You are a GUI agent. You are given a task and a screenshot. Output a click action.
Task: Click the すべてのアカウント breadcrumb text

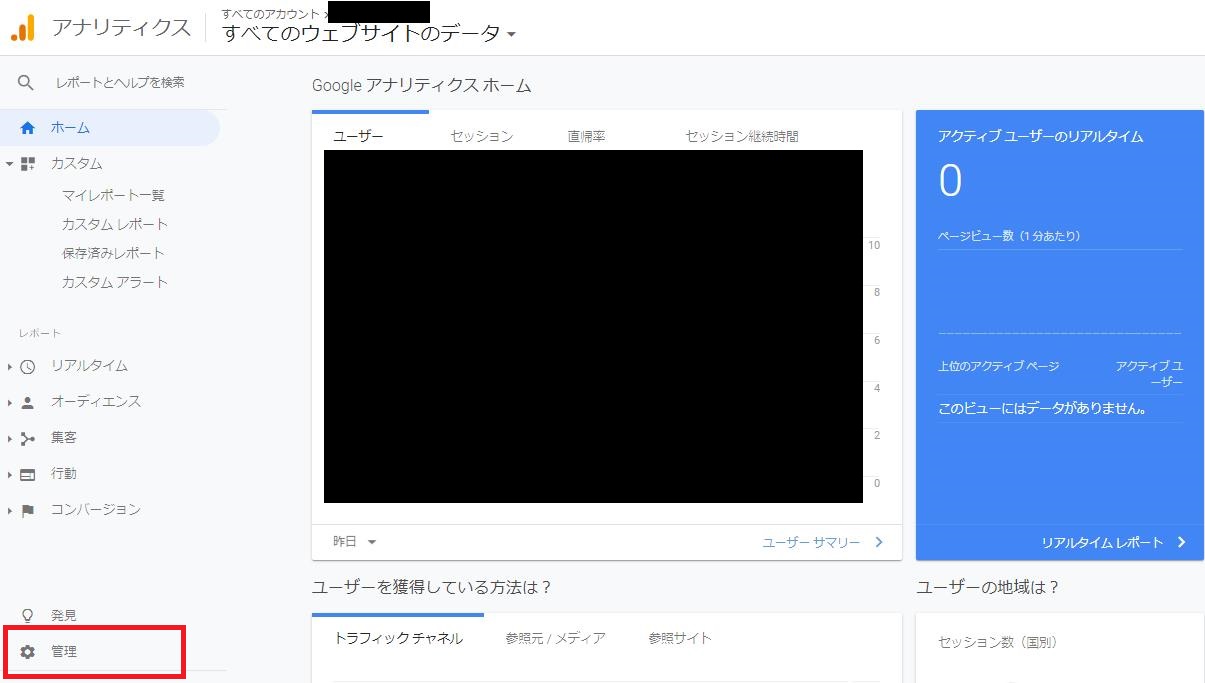click(270, 14)
